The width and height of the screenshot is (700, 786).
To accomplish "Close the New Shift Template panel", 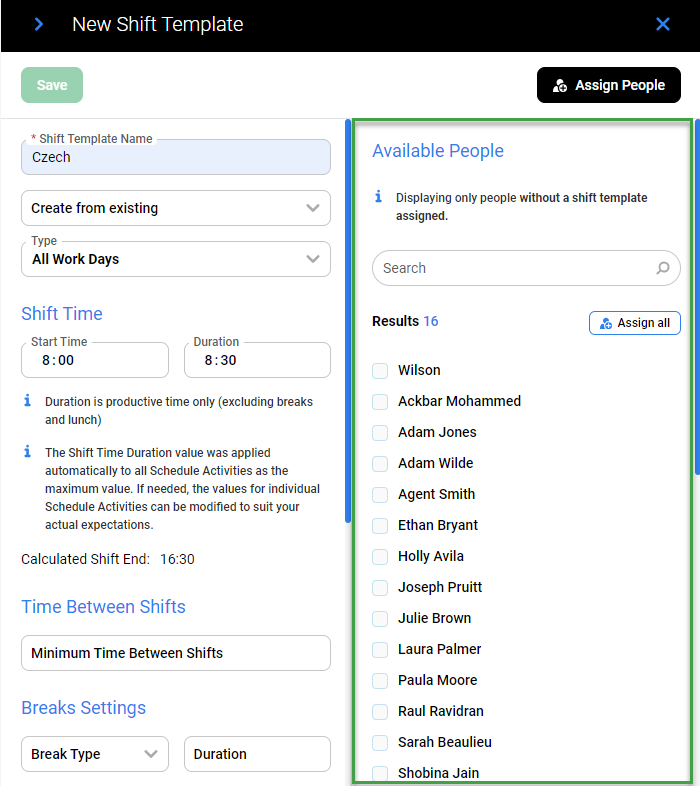I will click(662, 24).
